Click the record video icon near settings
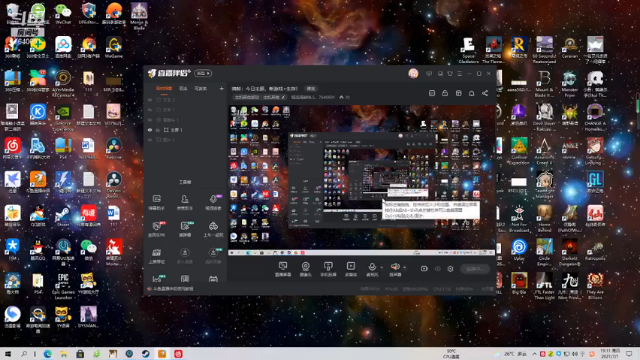The height and width of the screenshot is (360, 640). click(424, 269)
